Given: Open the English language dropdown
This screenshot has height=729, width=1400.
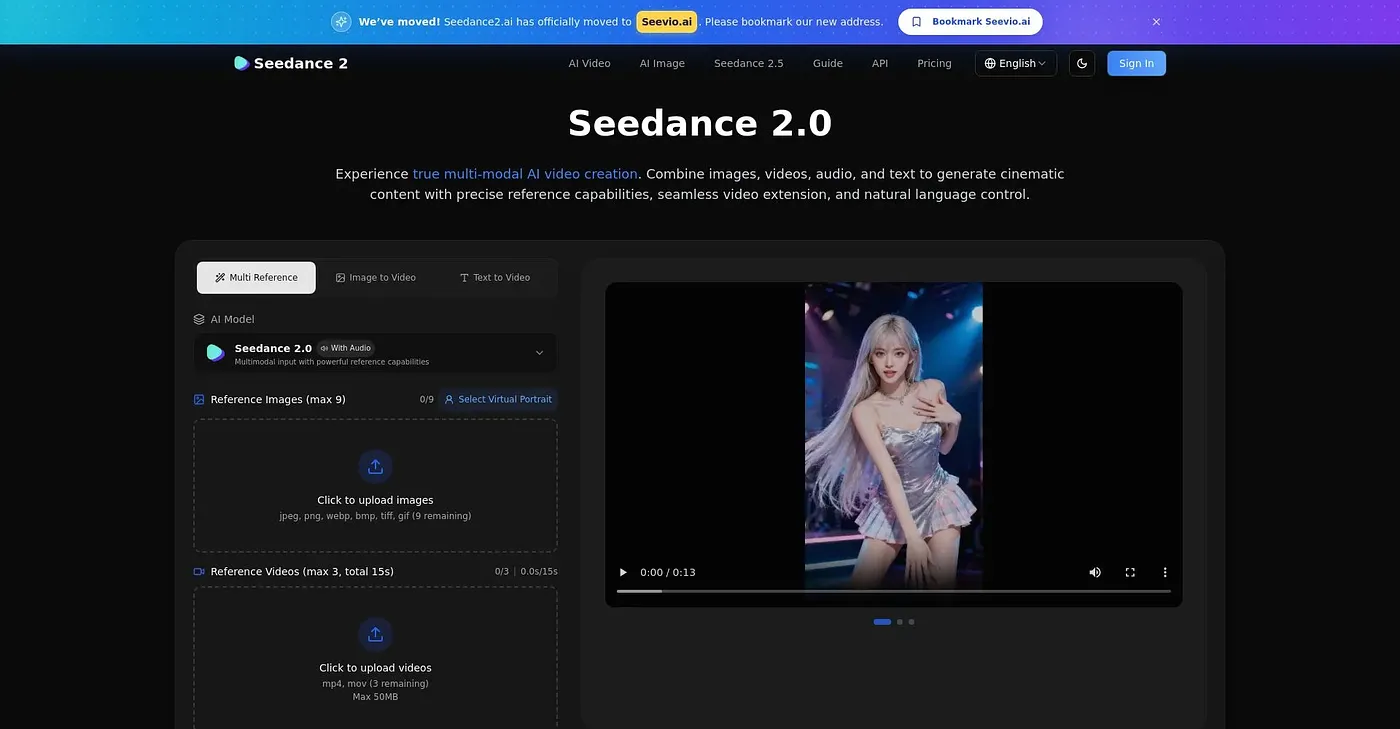Looking at the screenshot, I should [x=1016, y=63].
